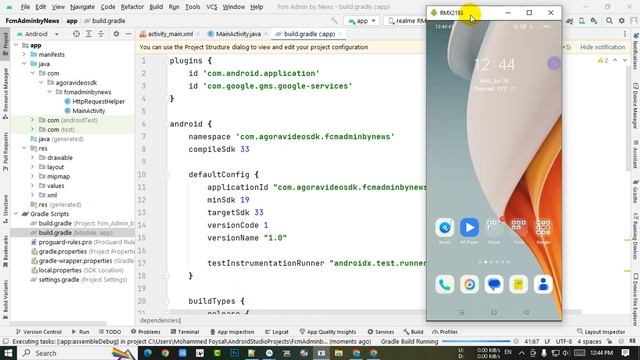Screen dimensions: 640x360
Task: Click the Select Opened File target icon
Action: pyautogui.click(x=76, y=34)
